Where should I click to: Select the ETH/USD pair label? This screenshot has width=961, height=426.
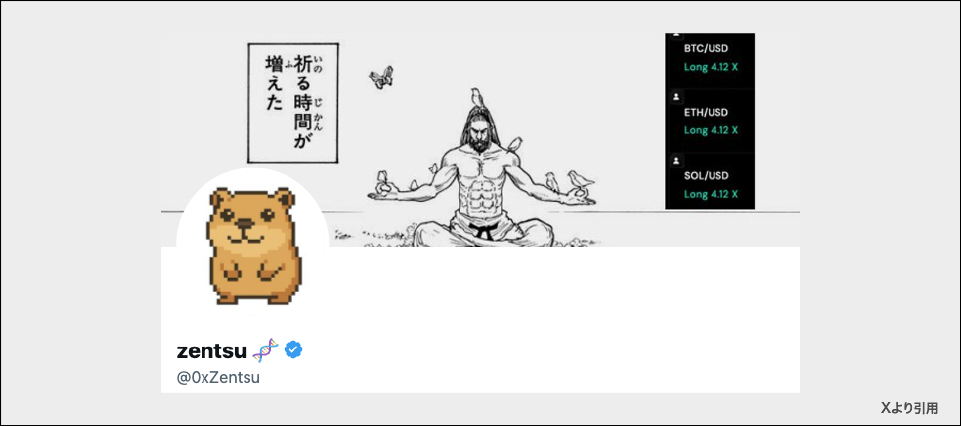click(706, 113)
